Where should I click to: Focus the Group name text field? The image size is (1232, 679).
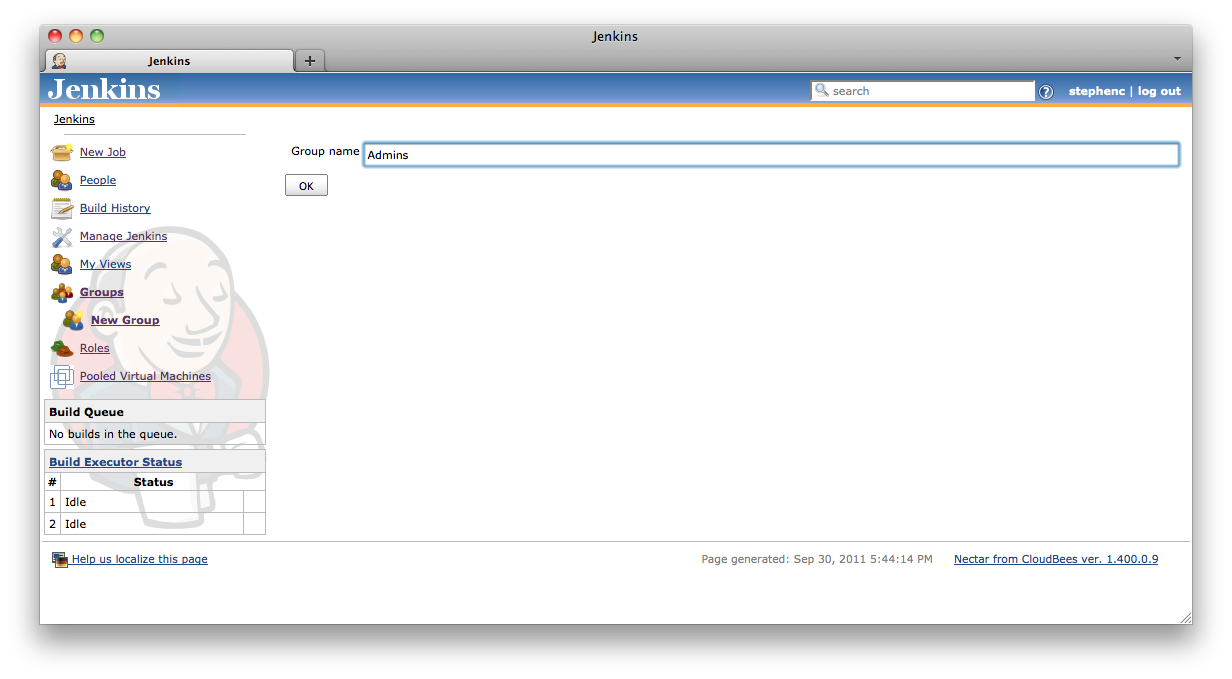(771, 155)
